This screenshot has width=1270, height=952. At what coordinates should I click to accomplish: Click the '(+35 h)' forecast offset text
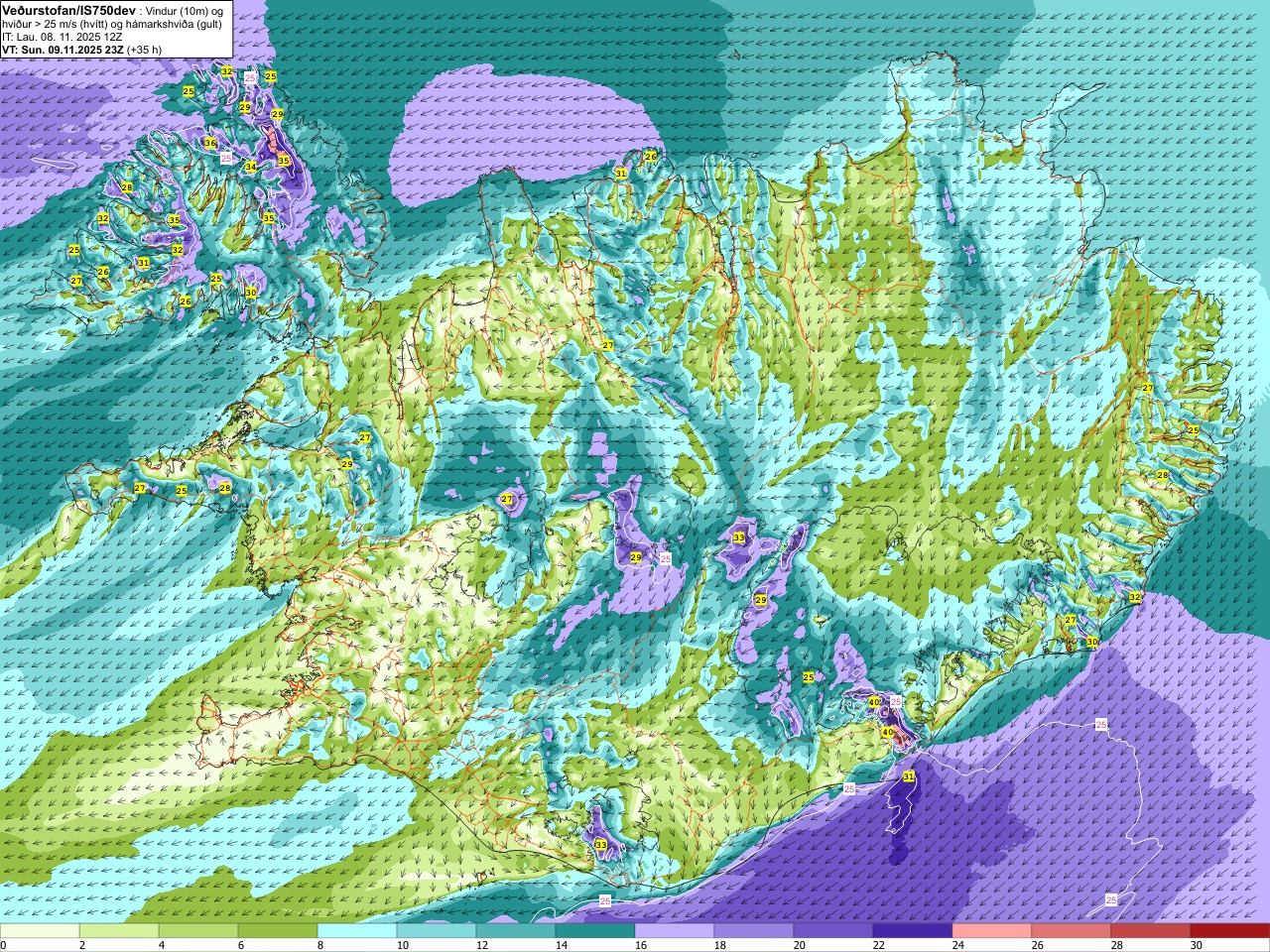pos(144,50)
